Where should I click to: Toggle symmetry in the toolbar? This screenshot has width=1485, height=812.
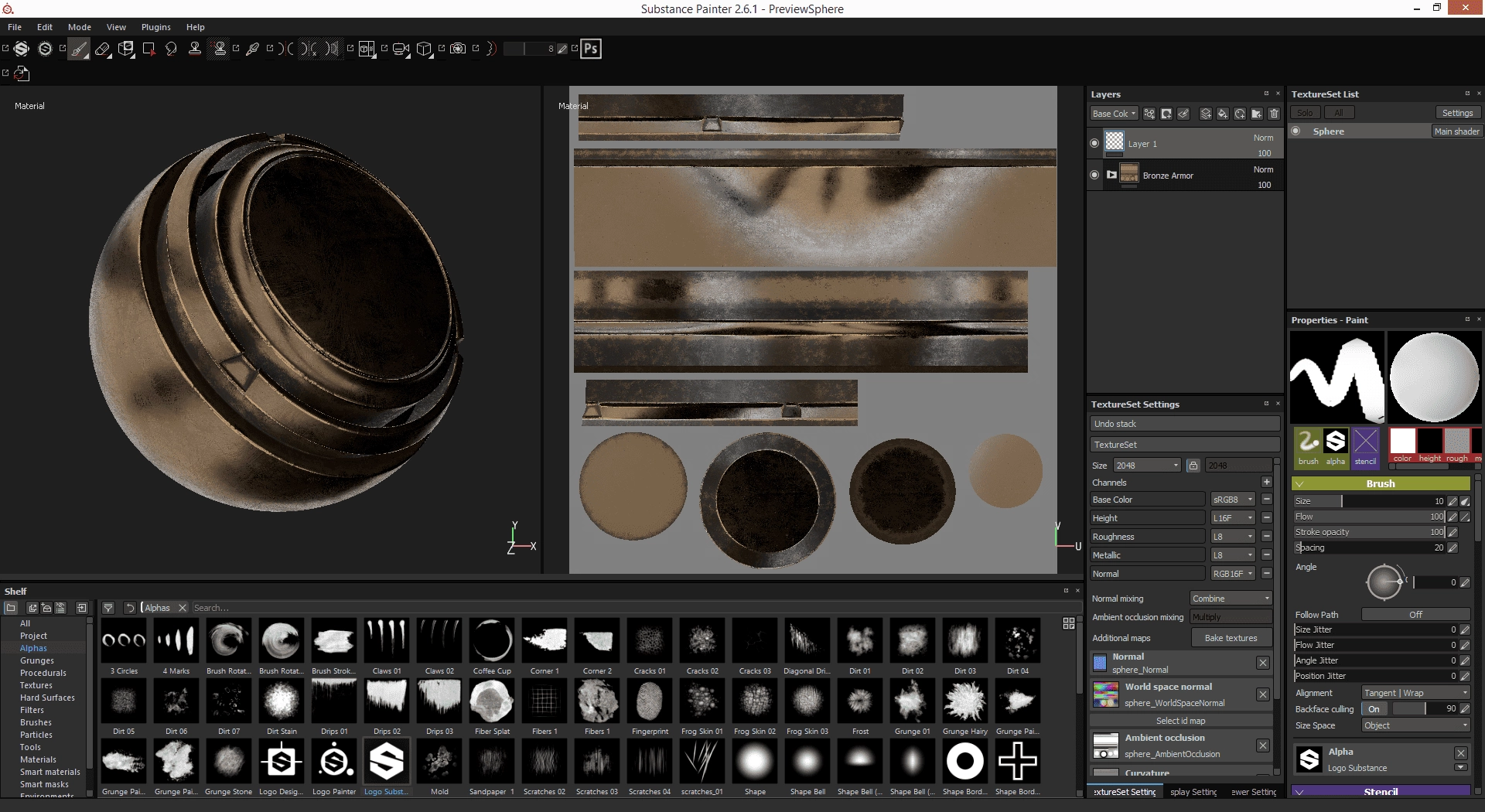click(287, 49)
